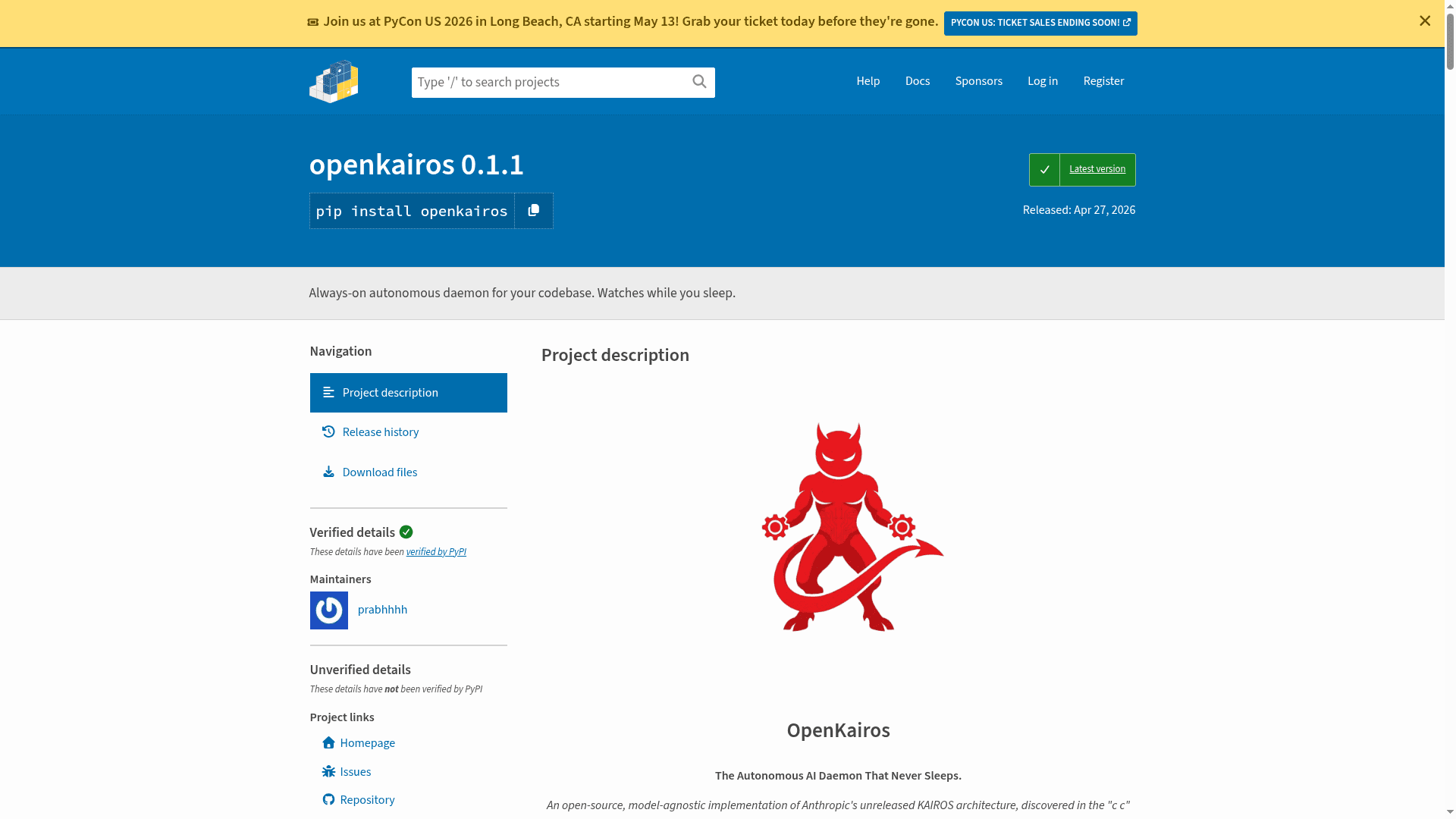Dismiss the PyCon banner with the X
Screen dimensions: 1456x819
click(x=1425, y=21)
